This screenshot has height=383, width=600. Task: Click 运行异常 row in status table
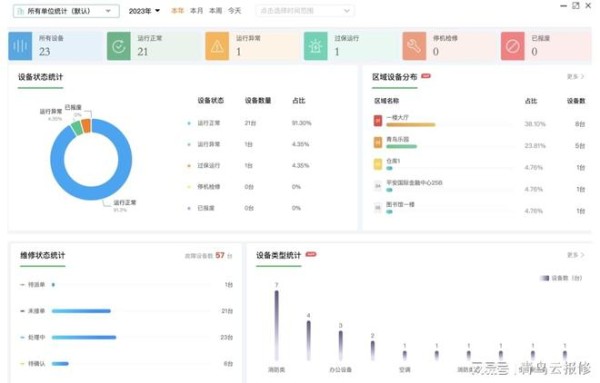pyautogui.click(x=249, y=144)
